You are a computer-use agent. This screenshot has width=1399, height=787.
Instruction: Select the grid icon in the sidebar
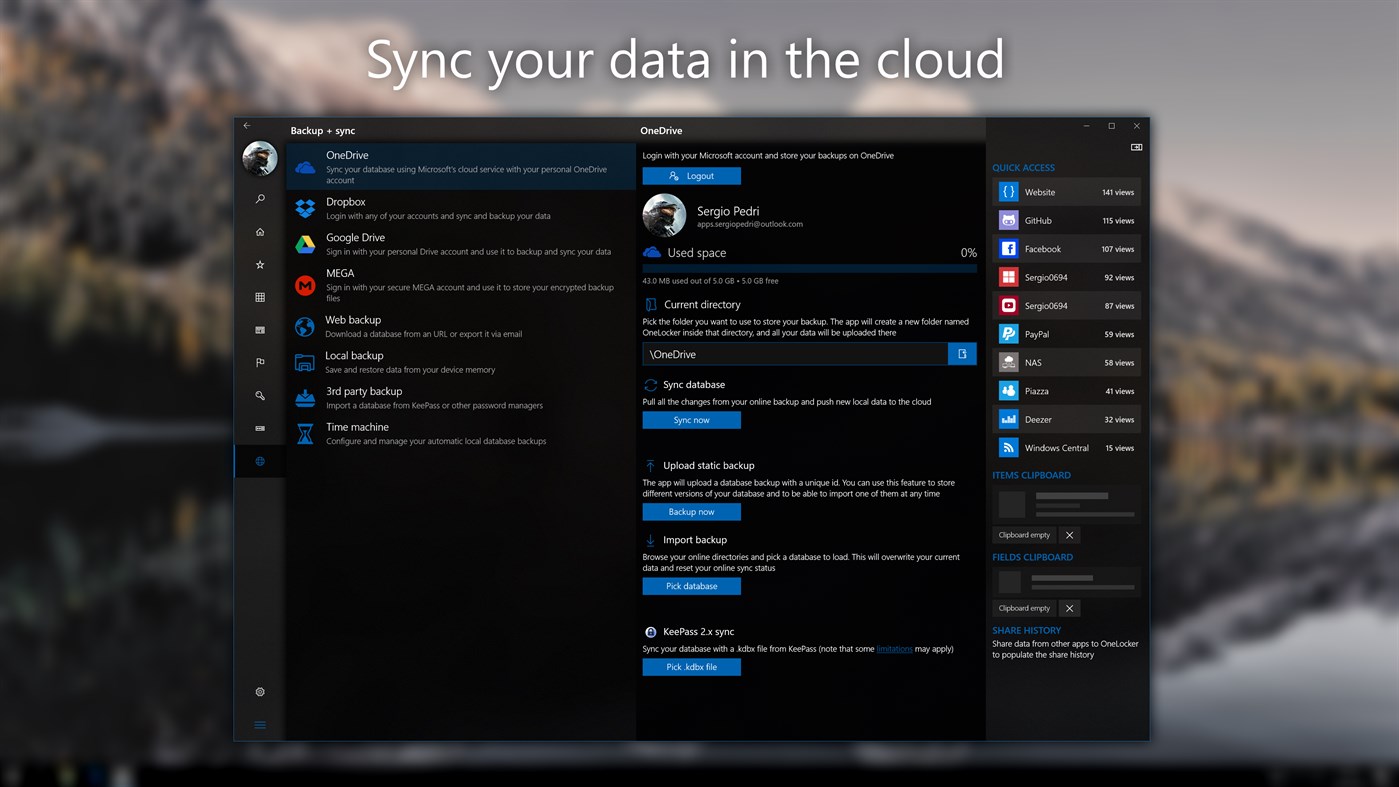(260, 297)
